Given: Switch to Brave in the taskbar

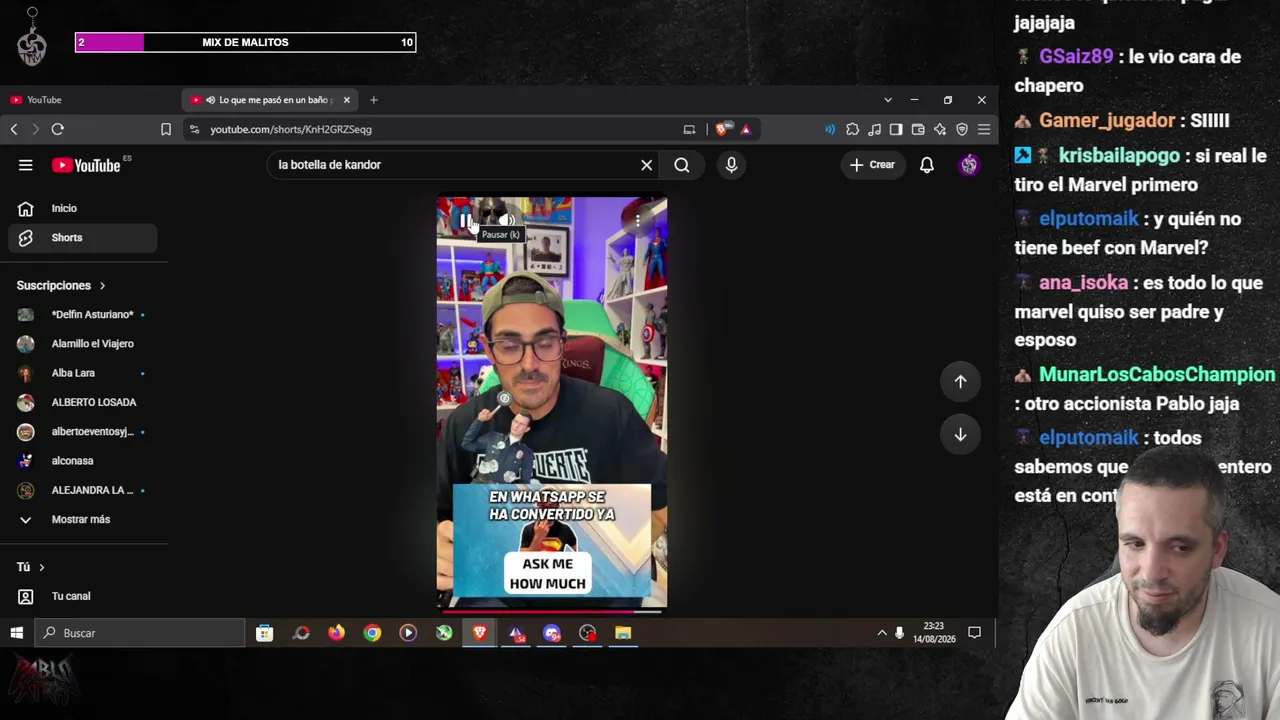Looking at the screenshot, I should [x=479, y=633].
